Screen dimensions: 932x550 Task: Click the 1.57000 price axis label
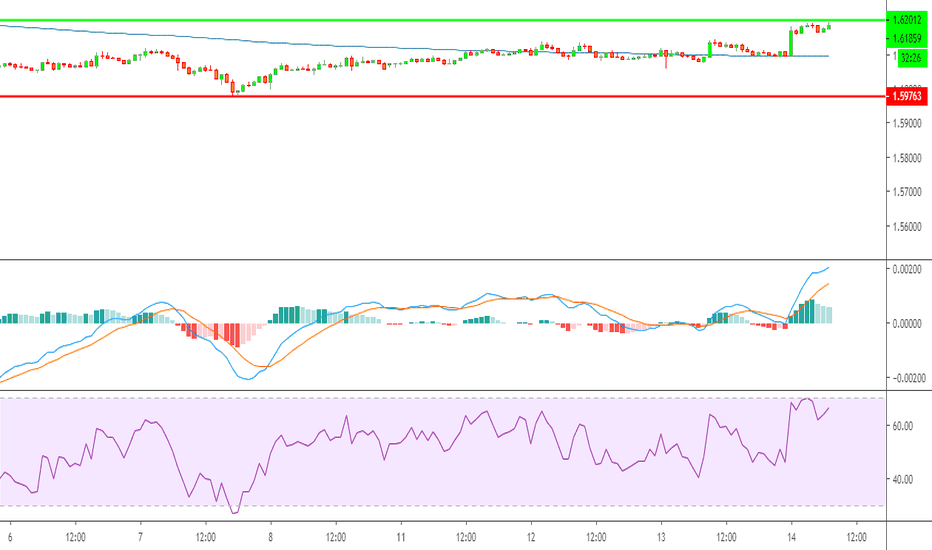point(908,192)
